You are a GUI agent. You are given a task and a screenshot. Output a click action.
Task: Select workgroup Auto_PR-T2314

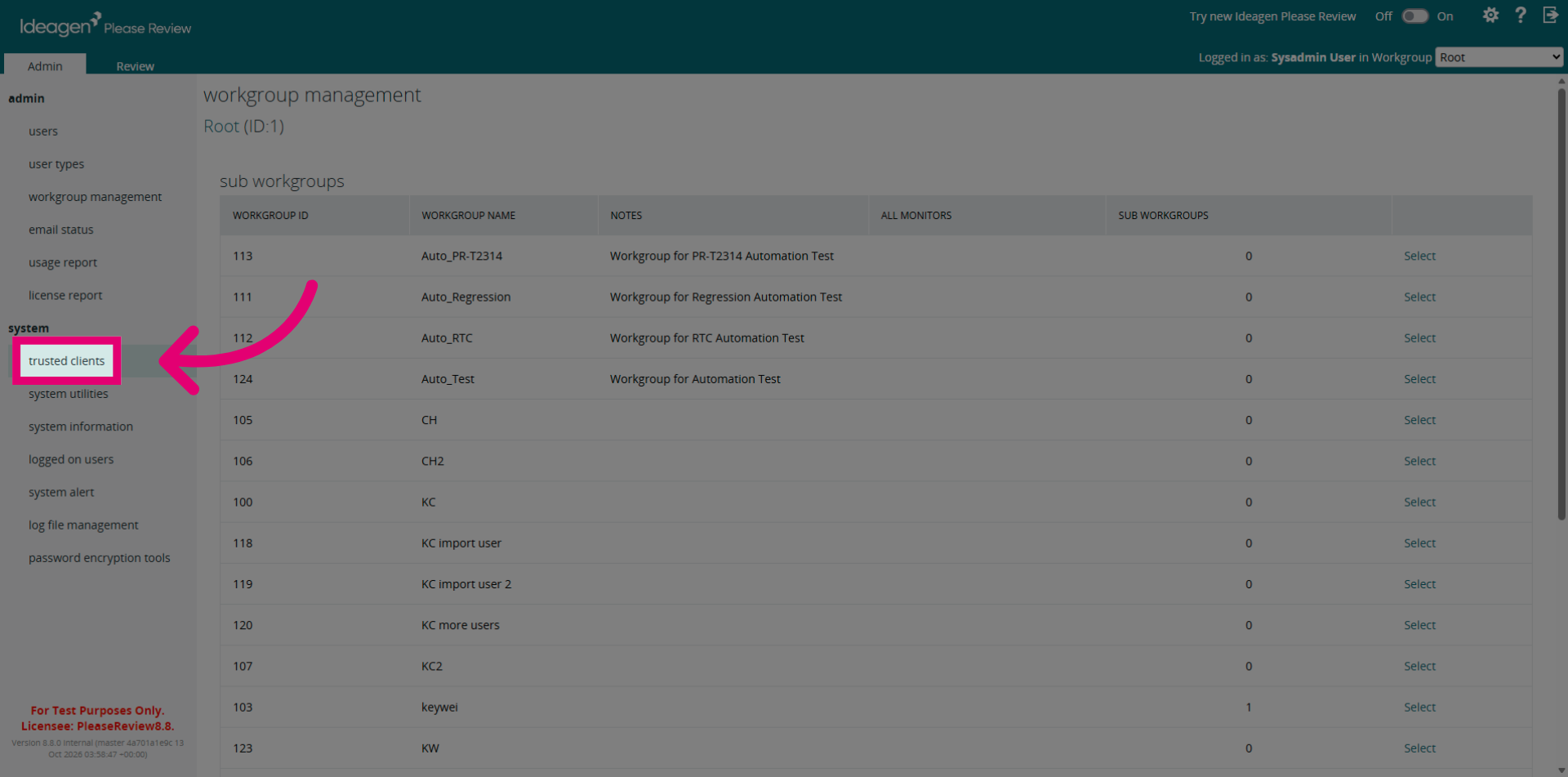click(1419, 256)
